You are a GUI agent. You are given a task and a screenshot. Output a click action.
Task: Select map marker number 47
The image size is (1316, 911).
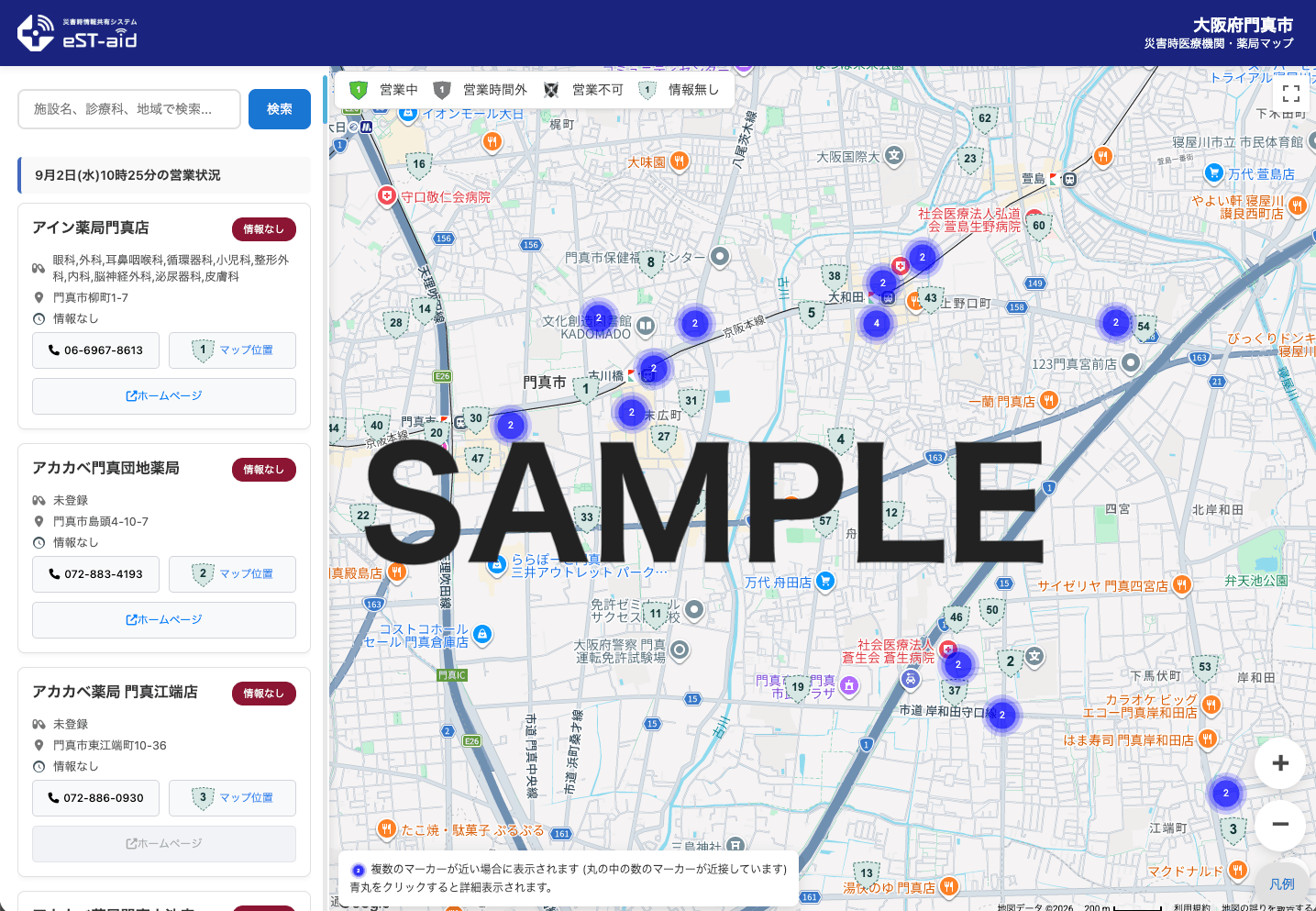click(x=478, y=460)
